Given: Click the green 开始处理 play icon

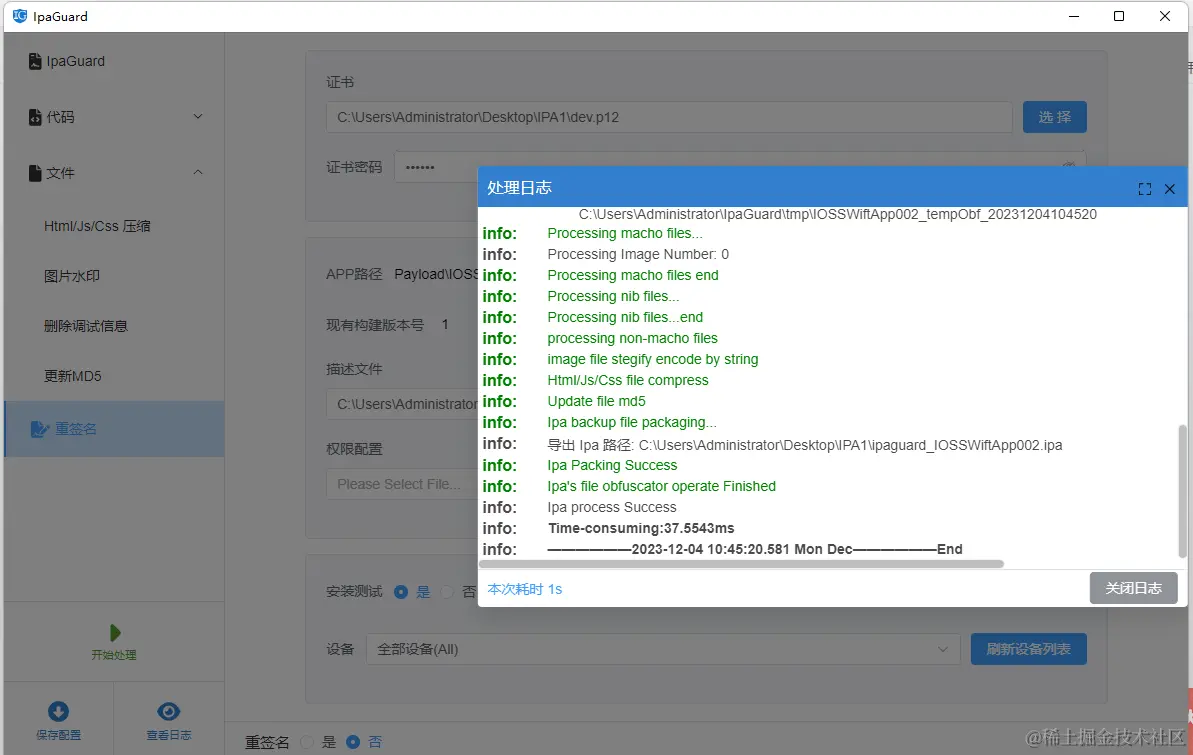Looking at the screenshot, I should coord(115,632).
